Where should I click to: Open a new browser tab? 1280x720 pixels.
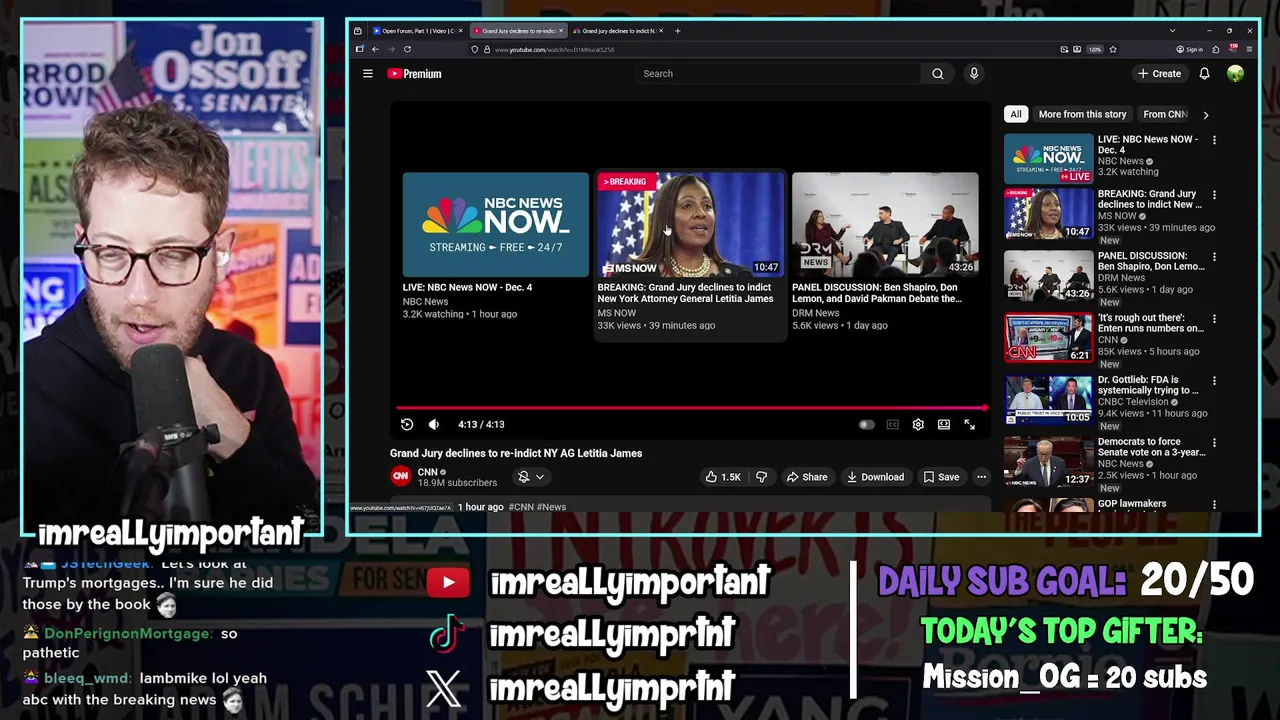pyautogui.click(x=677, y=31)
